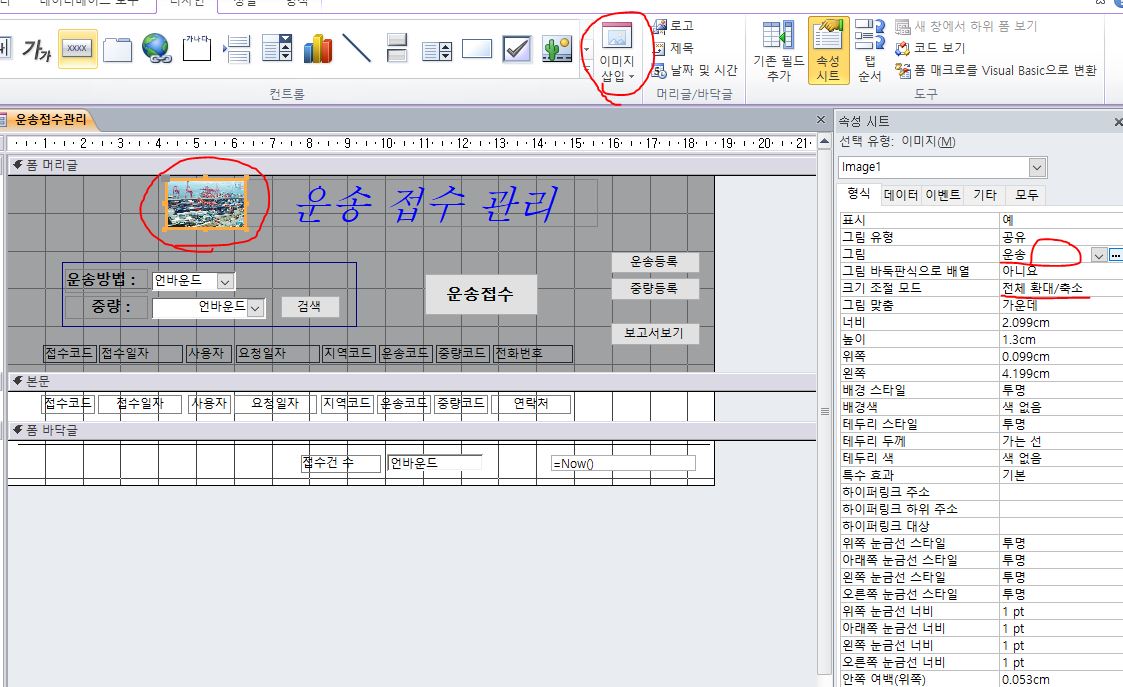The image size is (1123, 687).
Task: Open the 탭 순서 tab order tool
Action: tap(869, 50)
